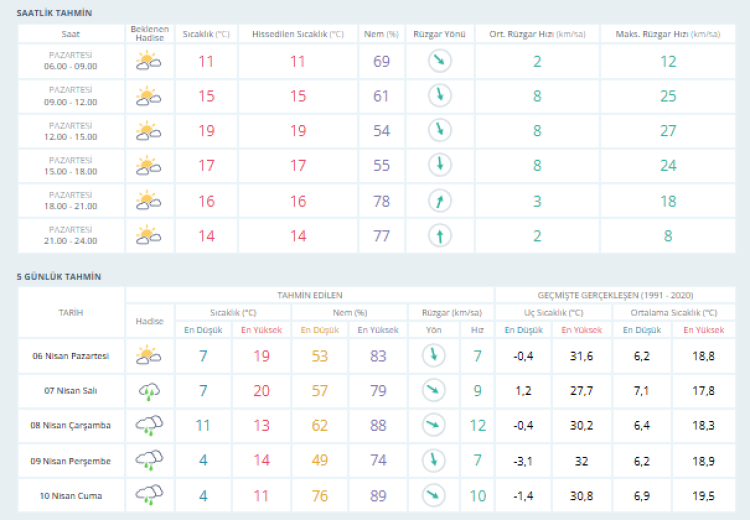The width and height of the screenshot is (750, 520).
Task: Click sunny cloud icon for 06 Nisan Pazartesi
Action: coord(149,355)
